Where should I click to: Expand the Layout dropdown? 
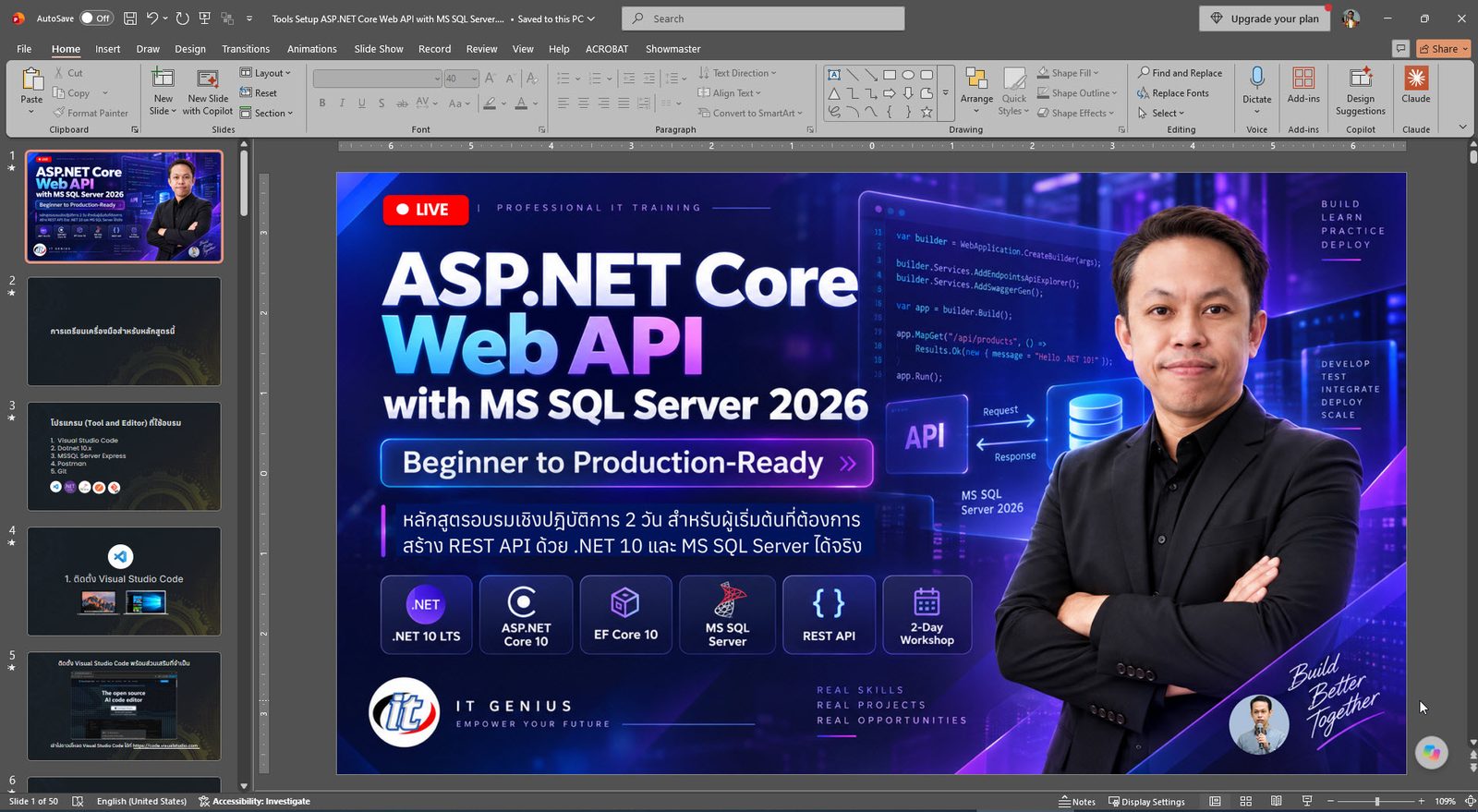click(x=266, y=73)
